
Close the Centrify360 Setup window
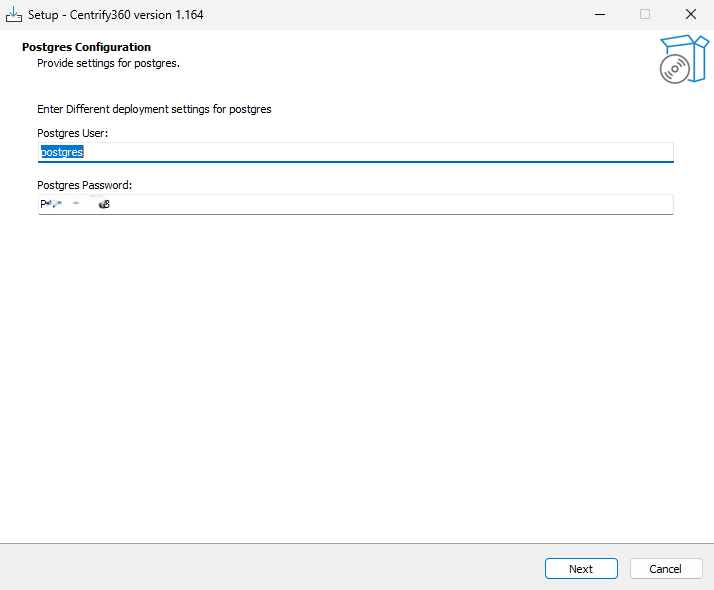(691, 15)
